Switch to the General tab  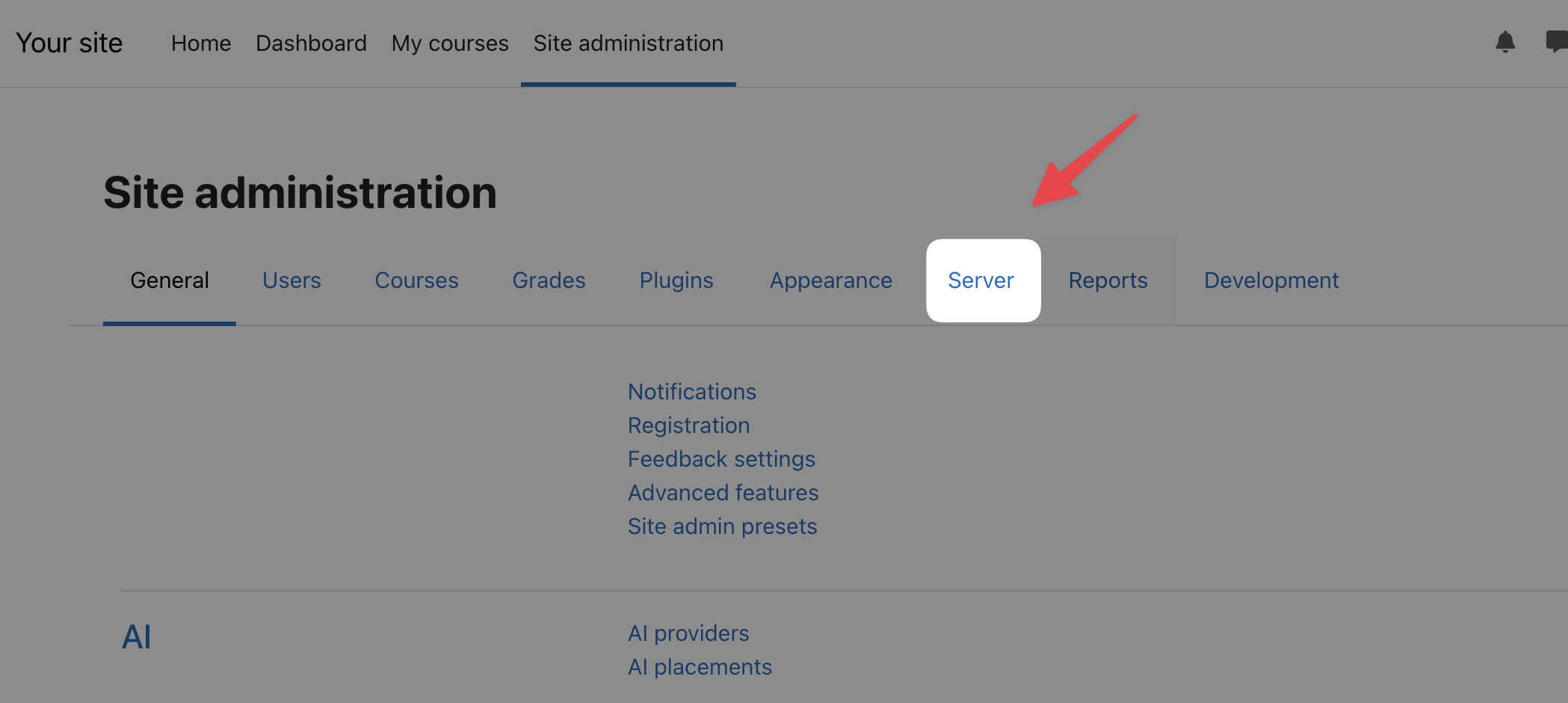(x=170, y=280)
